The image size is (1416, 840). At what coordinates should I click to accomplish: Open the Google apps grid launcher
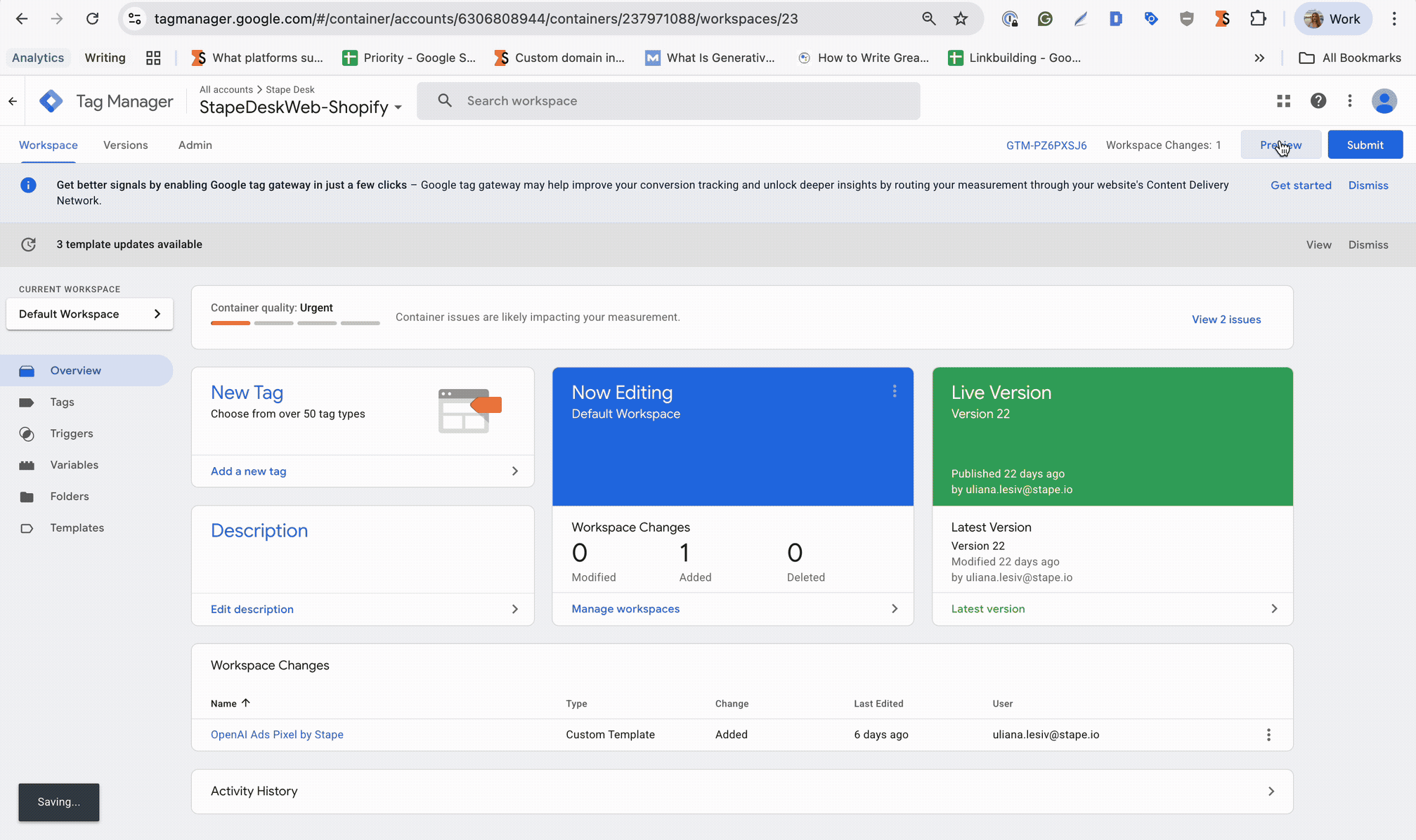tap(1283, 101)
